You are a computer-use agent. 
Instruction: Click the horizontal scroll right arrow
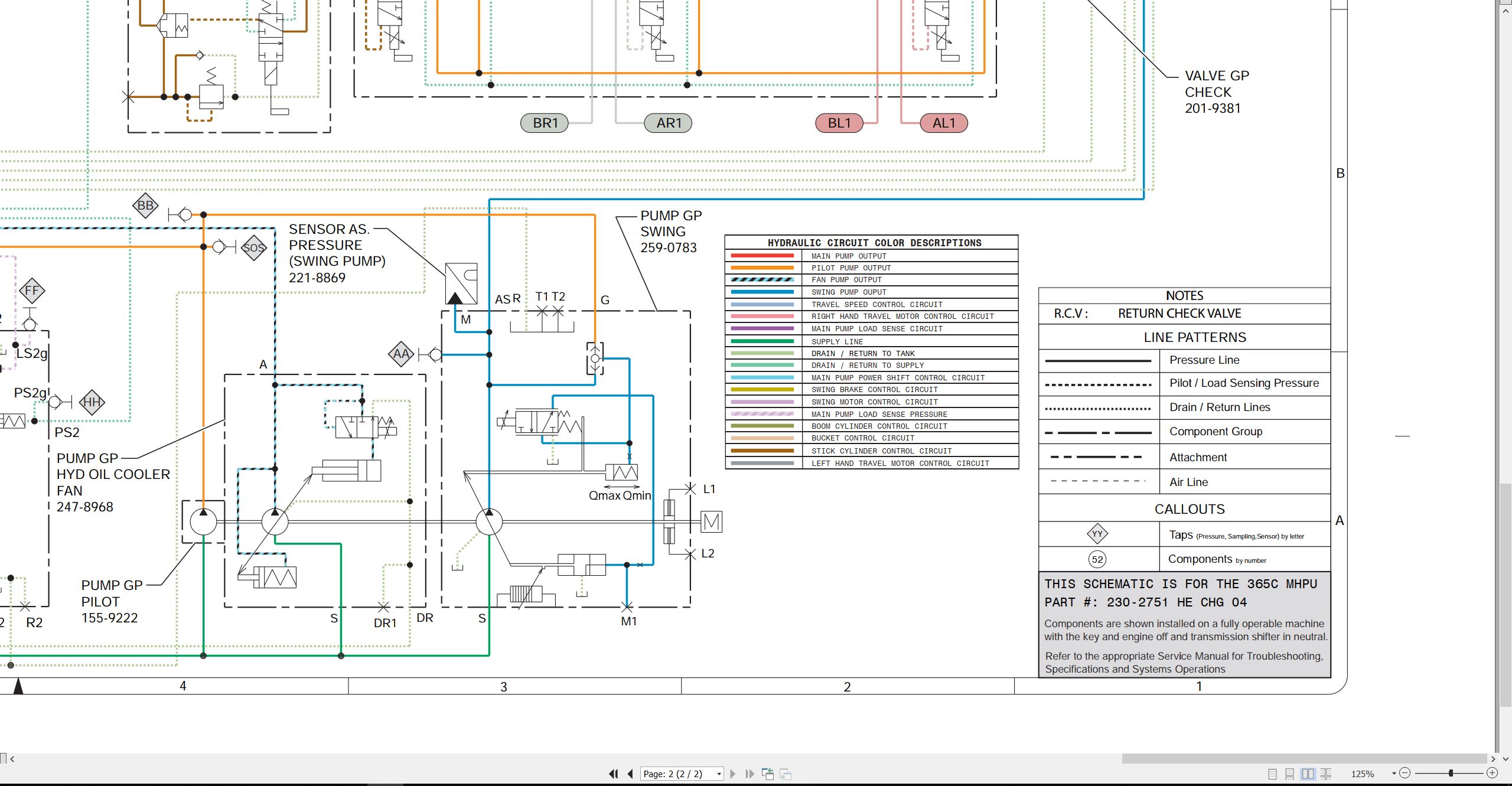1494,759
